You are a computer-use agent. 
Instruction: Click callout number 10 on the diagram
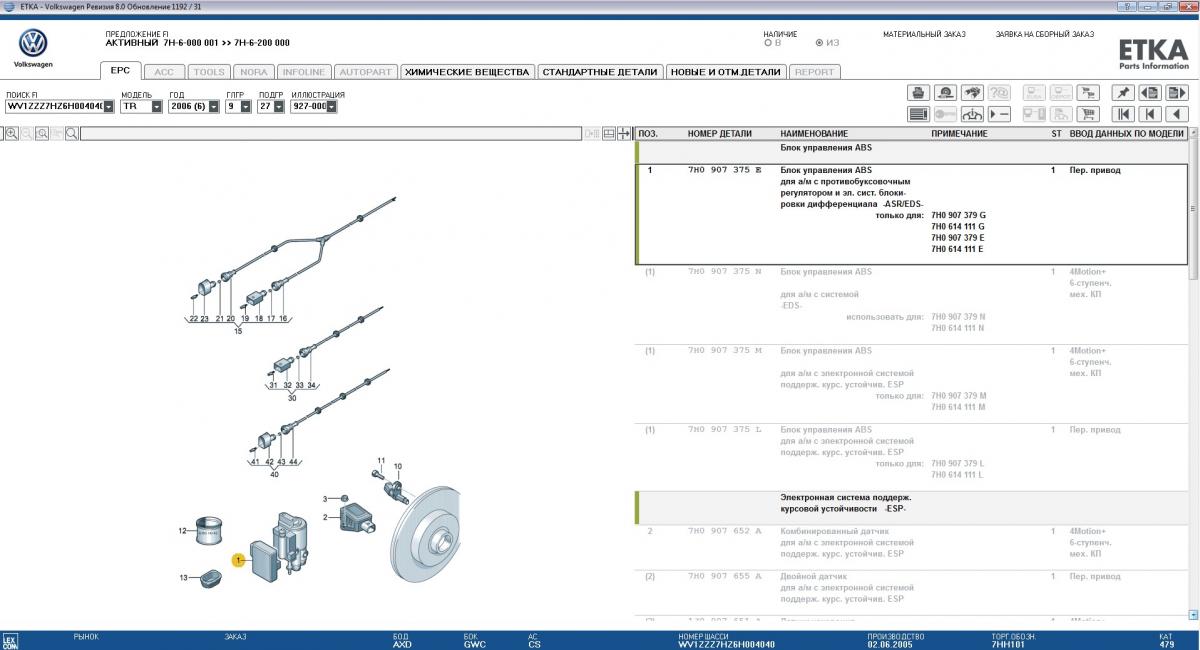[x=397, y=466]
